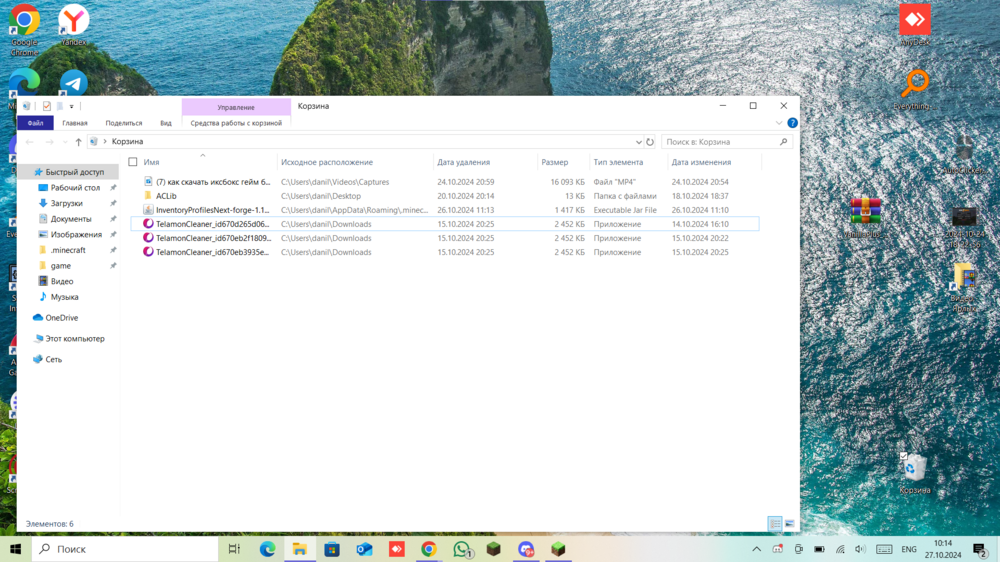Open the WinRAR VanillaPlus archive on desktop
1000x562 pixels.
click(x=864, y=217)
